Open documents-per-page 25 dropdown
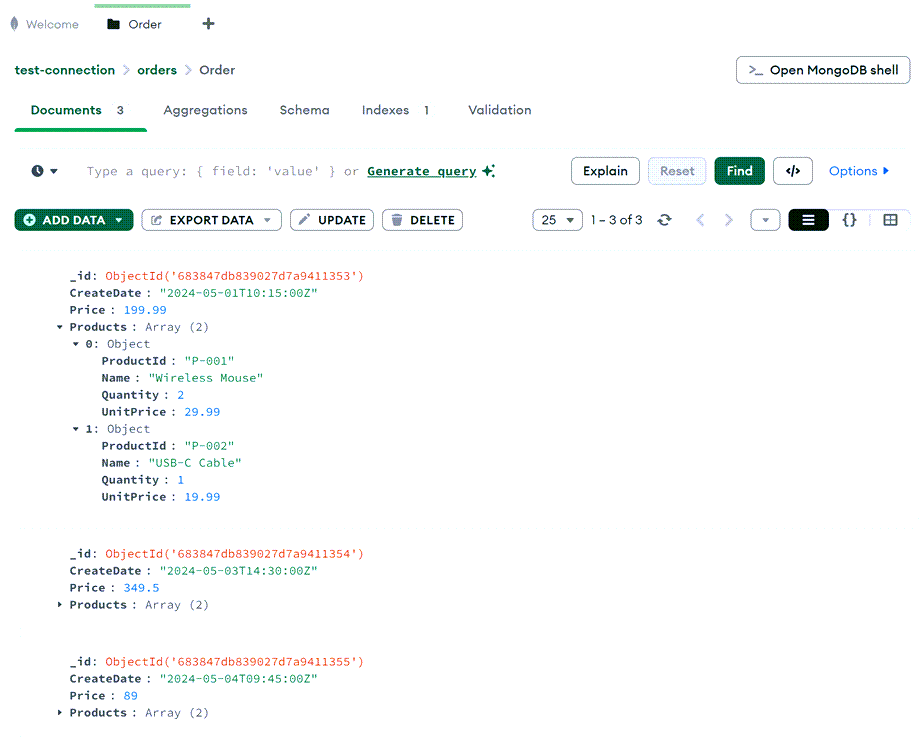Image resolution: width=923 pixels, height=748 pixels. click(557, 220)
